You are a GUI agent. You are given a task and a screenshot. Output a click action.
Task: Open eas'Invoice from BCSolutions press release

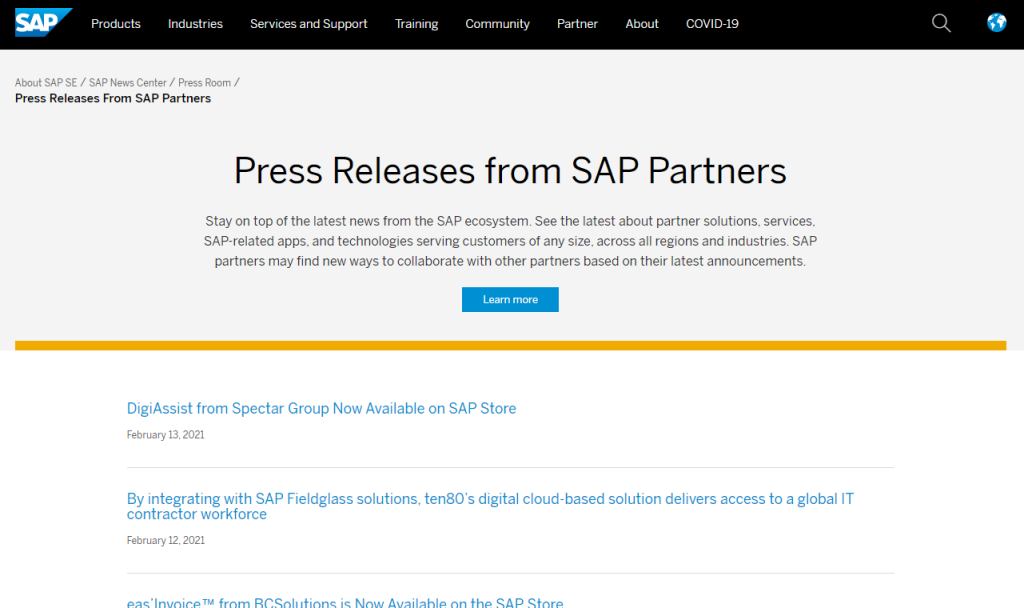pos(345,602)
